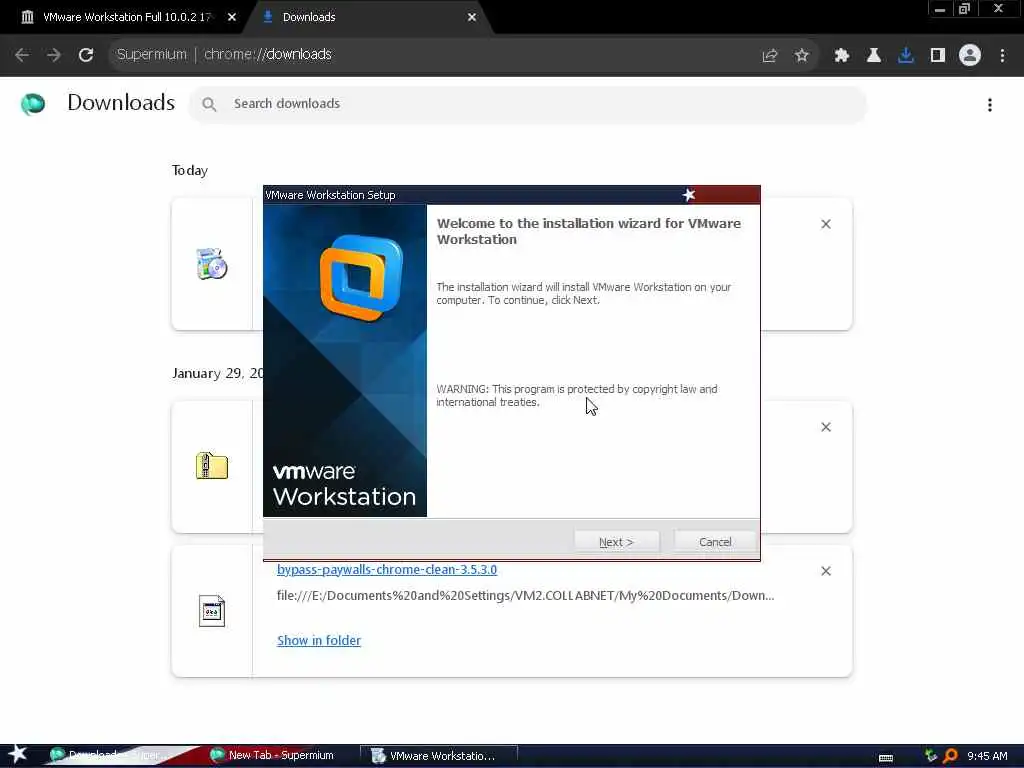Go back with the browser back arrow

[22, 55]
